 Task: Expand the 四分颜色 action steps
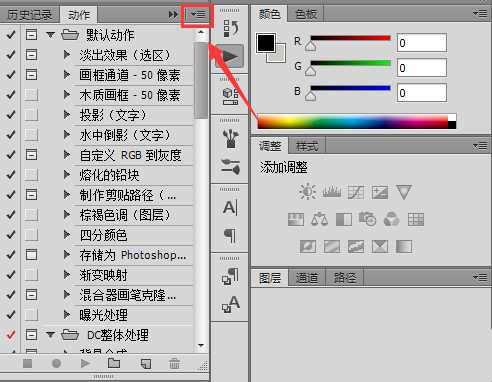point(67,235)
